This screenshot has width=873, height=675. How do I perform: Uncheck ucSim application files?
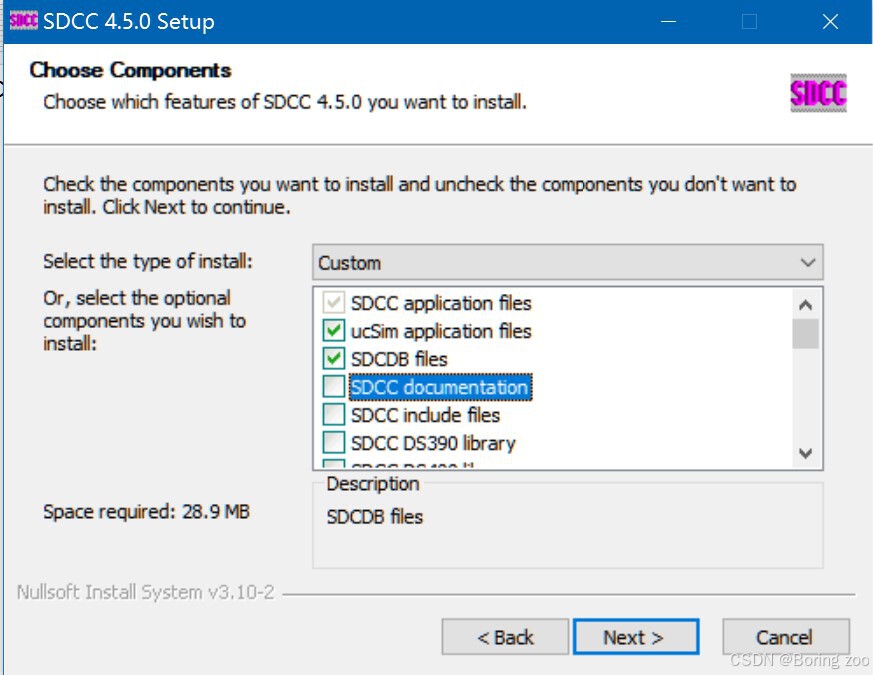point(333,331)
